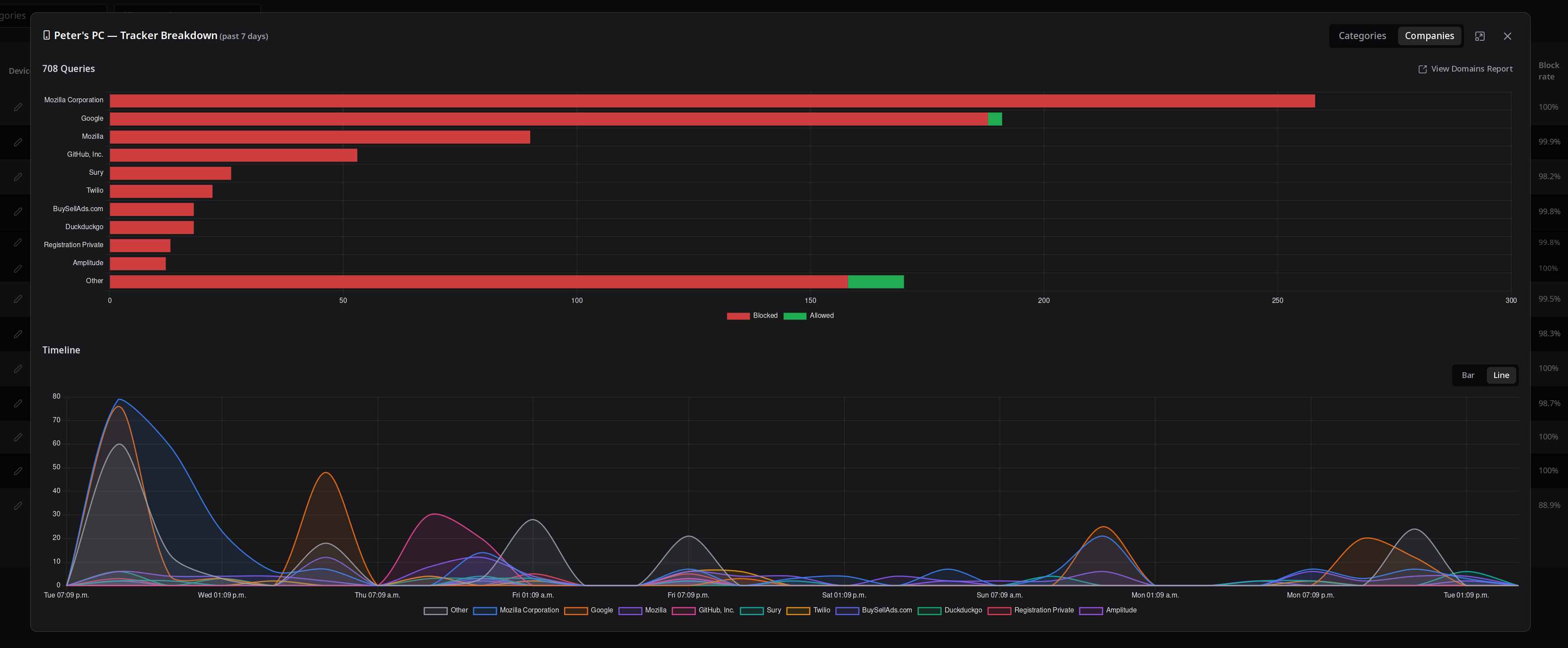The image size is (1568, 648).
Task: Click the Mozilla Corporation blocked bar
Action: tap(712, 101)
